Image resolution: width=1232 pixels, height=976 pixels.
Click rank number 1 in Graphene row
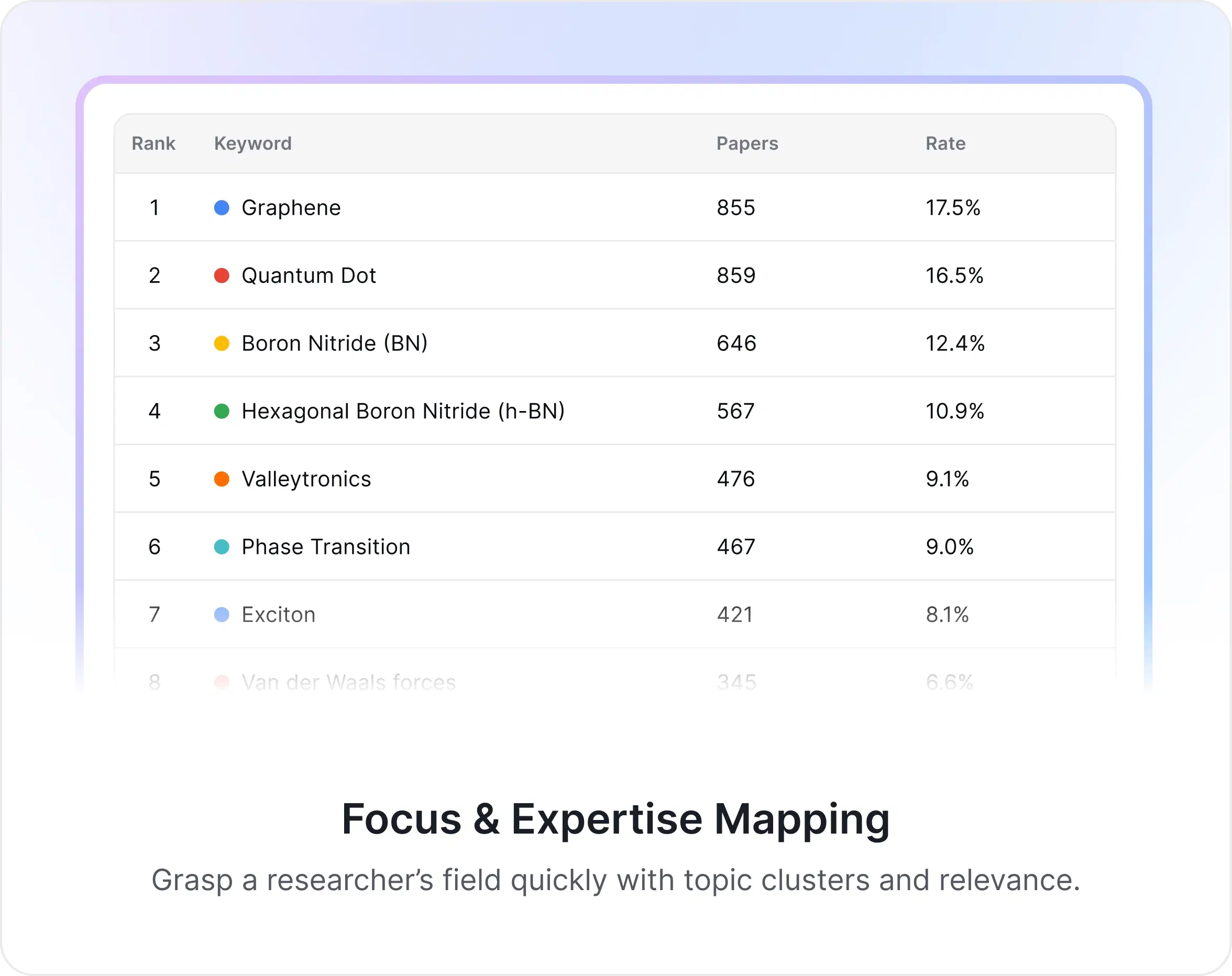155,208
